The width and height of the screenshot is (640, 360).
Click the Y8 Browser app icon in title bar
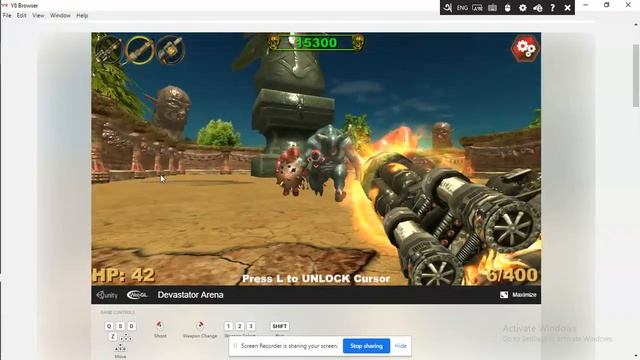pos(5,5)
